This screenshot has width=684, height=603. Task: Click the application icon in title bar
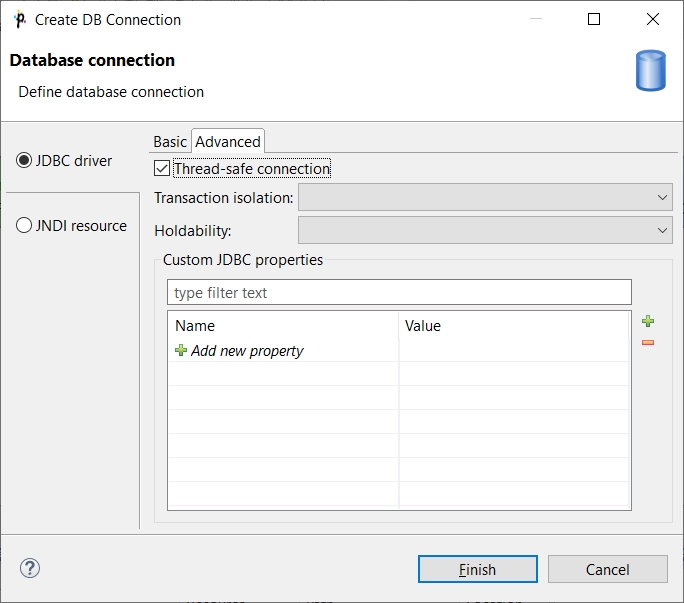(19, 19)
